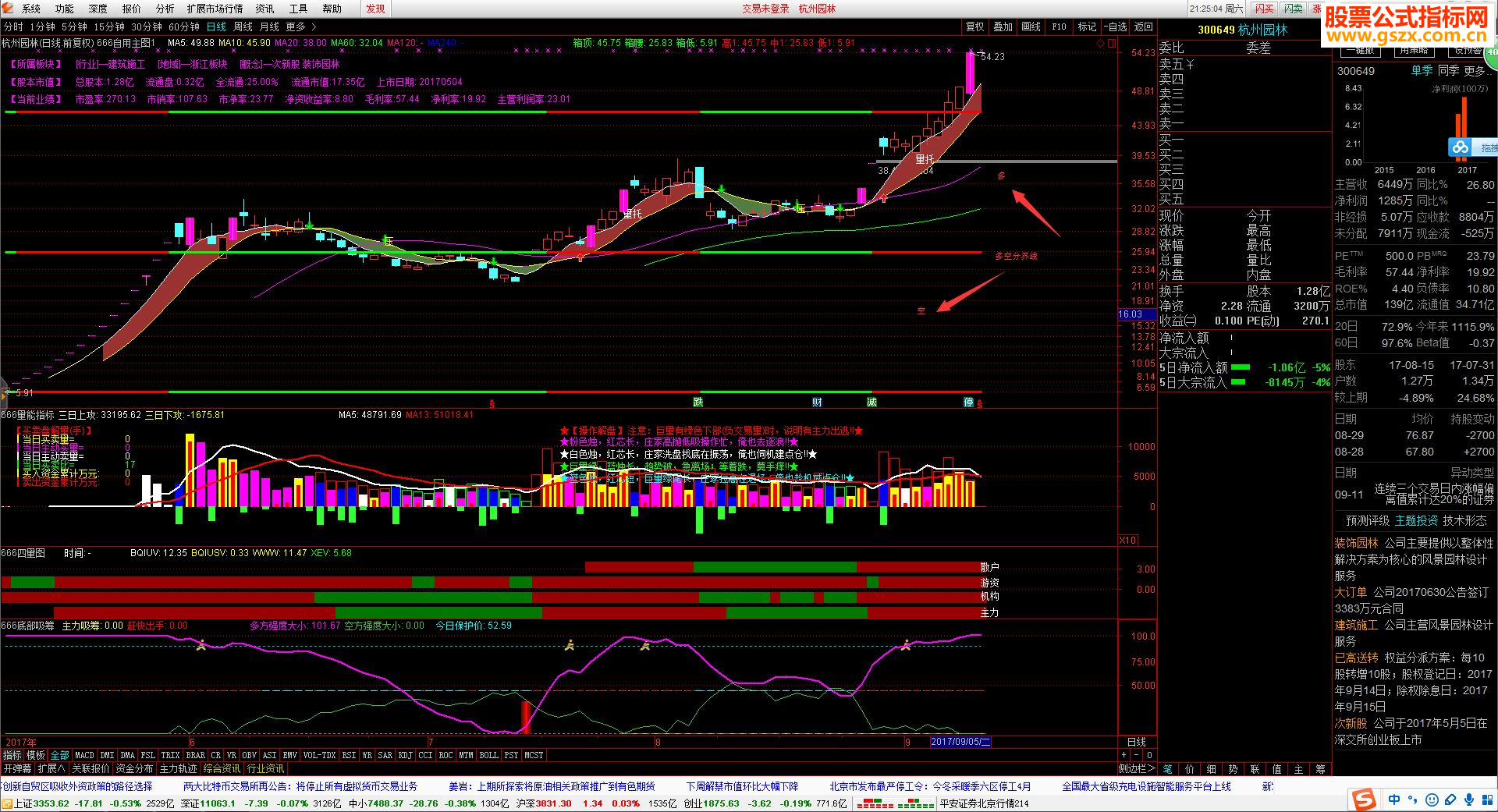The width and height of the screenshot is (1498, 812).
Task: Open the 功能 menu
Action: (65, 9)
